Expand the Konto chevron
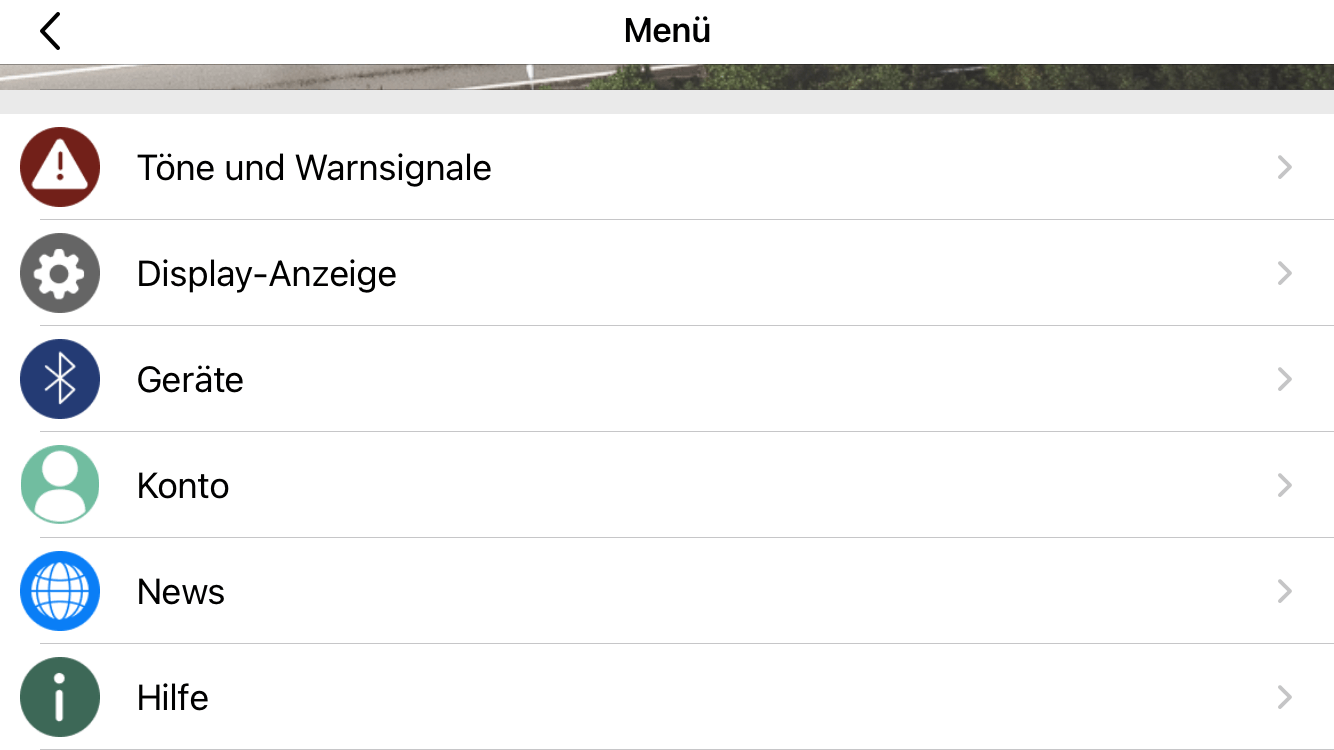Screen dimensions: 1334x750 [1284, 485]
